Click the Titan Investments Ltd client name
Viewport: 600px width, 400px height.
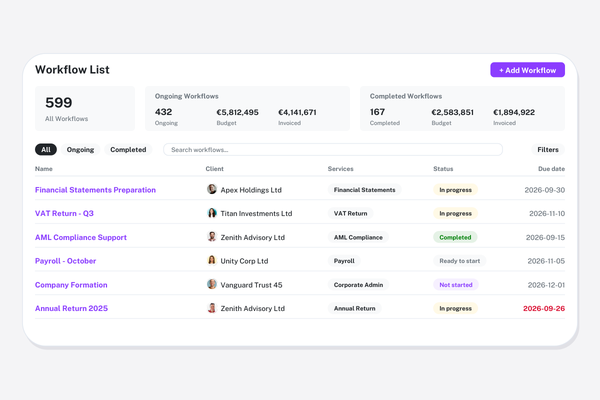coord(256,214)
